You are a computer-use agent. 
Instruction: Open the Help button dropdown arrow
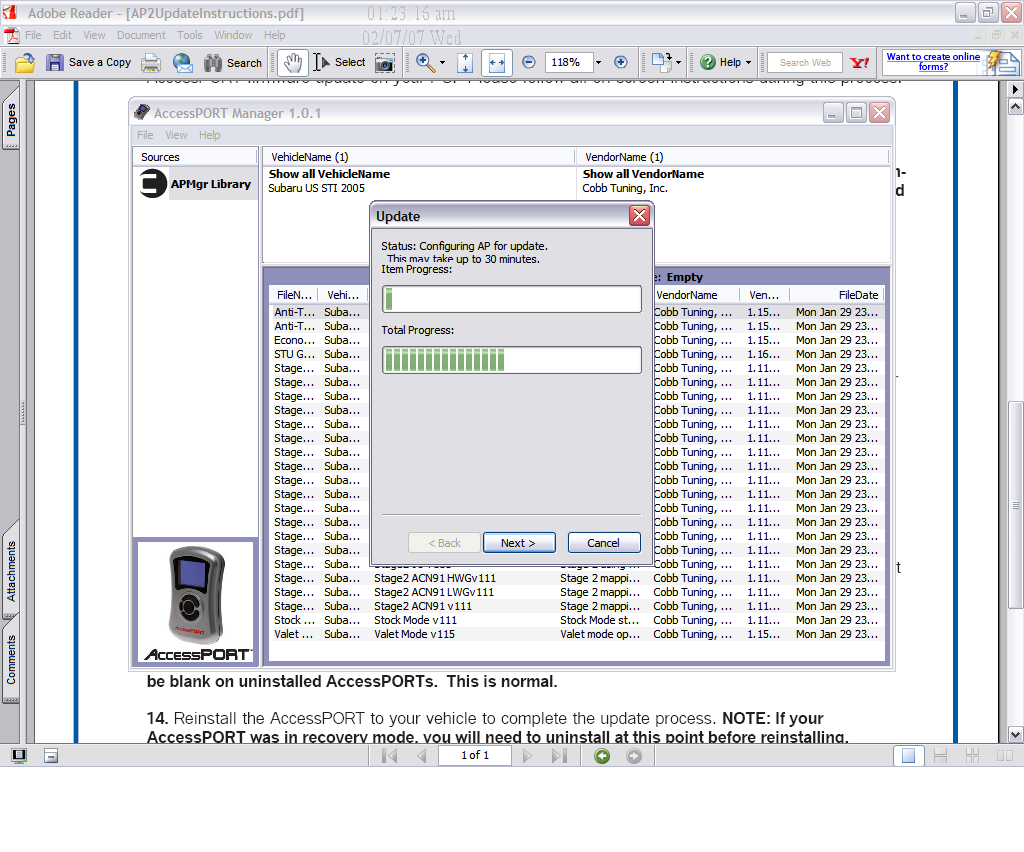(748, 63)
